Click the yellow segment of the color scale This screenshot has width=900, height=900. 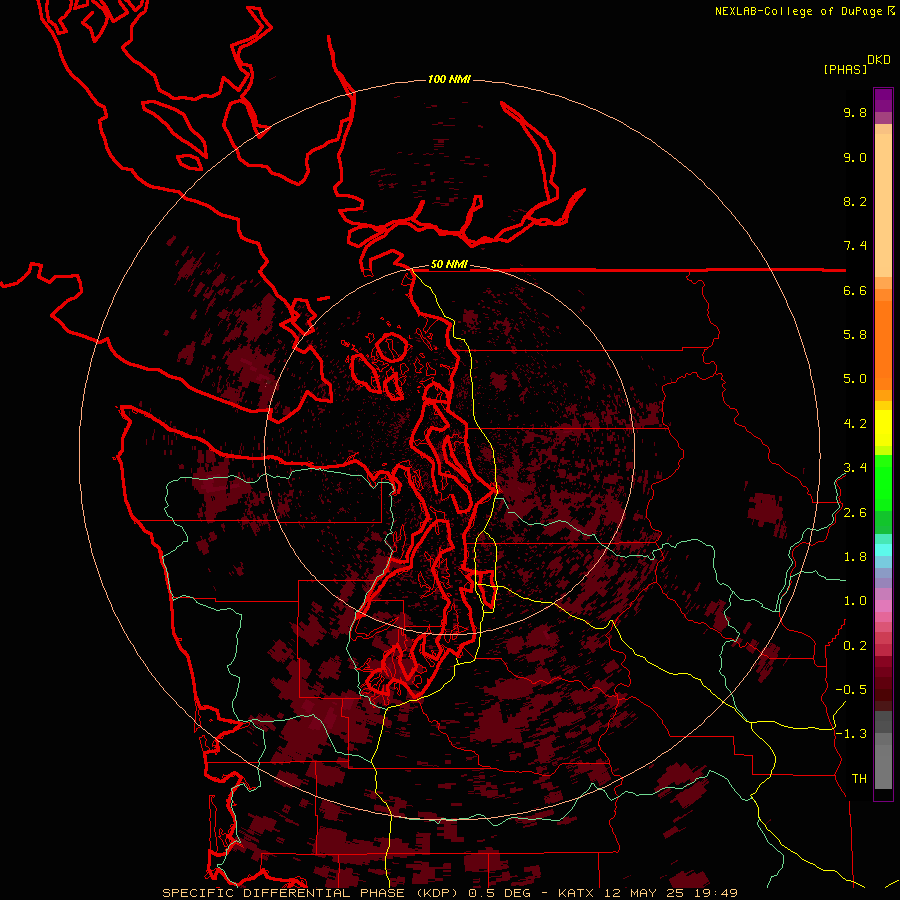tap(883, 428)
